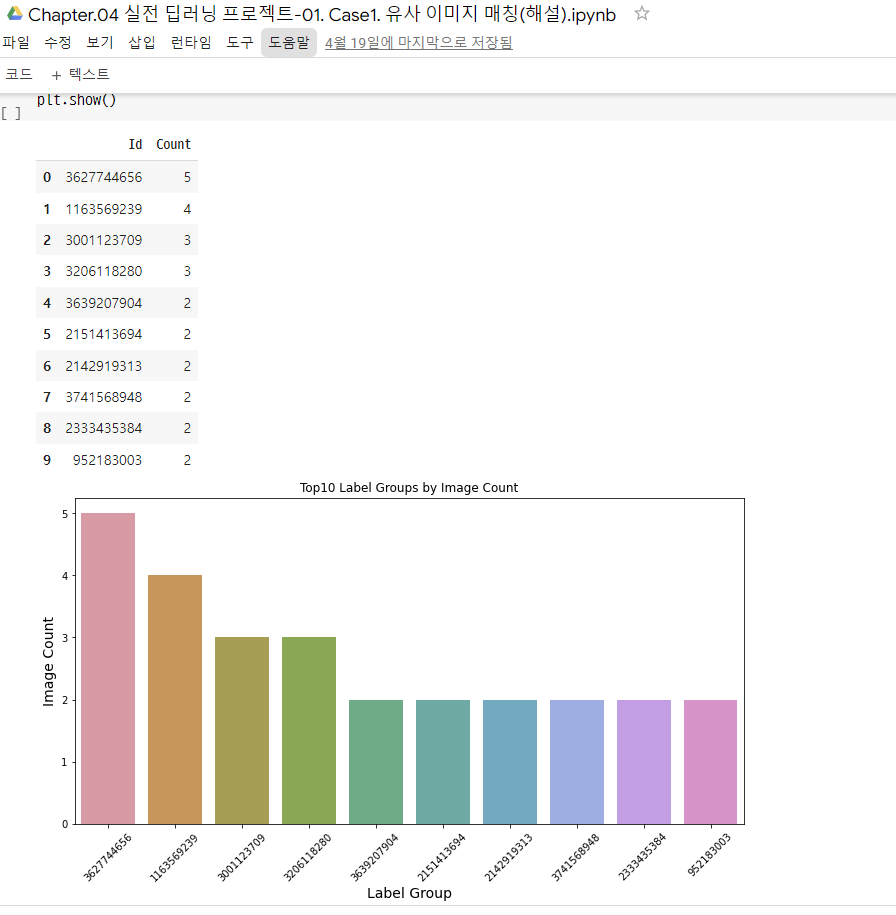Screen dimensions: 896x915
Task: Star the notebook with the star icon
Action: pos(642,13)
